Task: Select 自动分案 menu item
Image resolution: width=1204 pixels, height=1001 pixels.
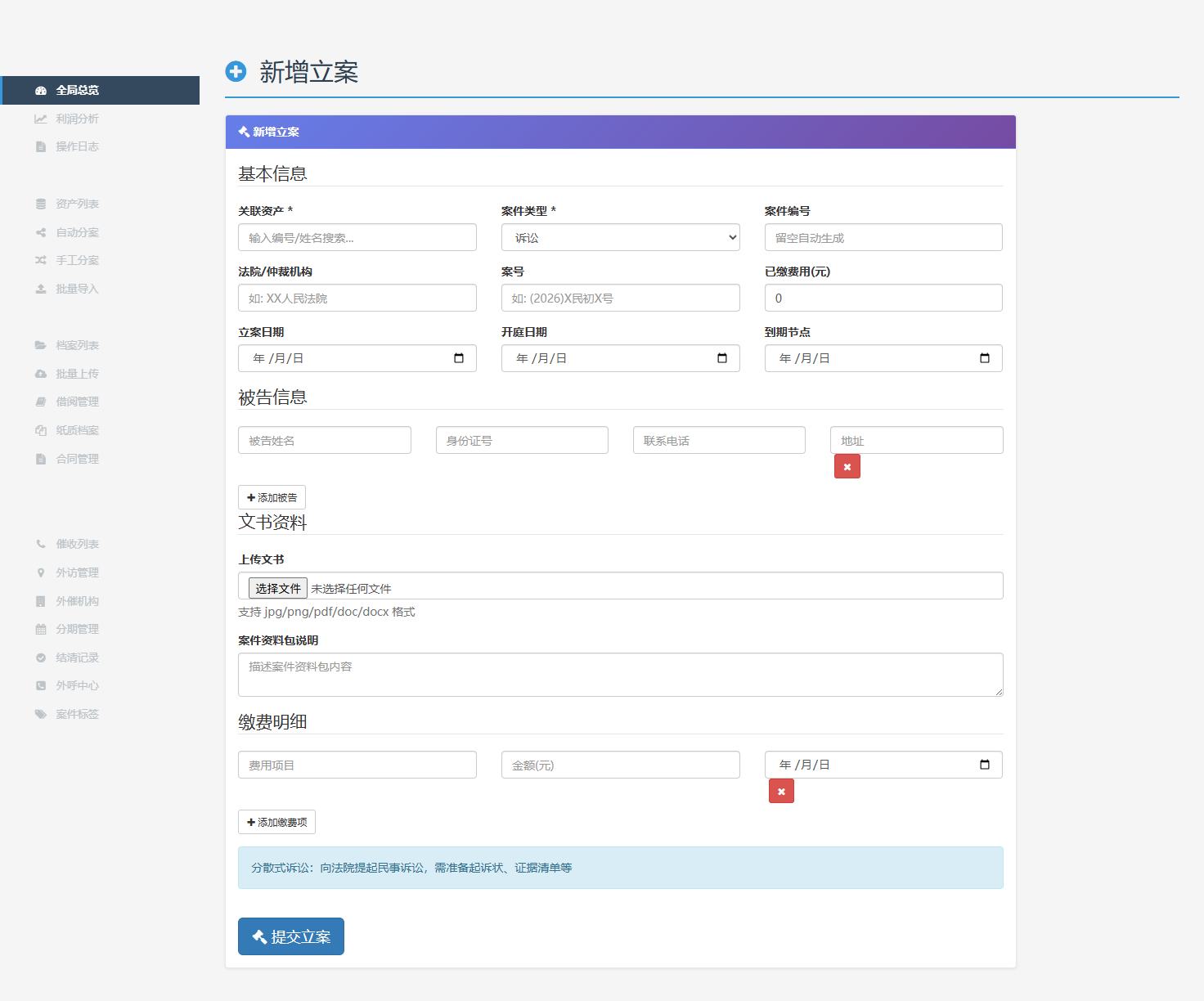Action: [101, 232]
